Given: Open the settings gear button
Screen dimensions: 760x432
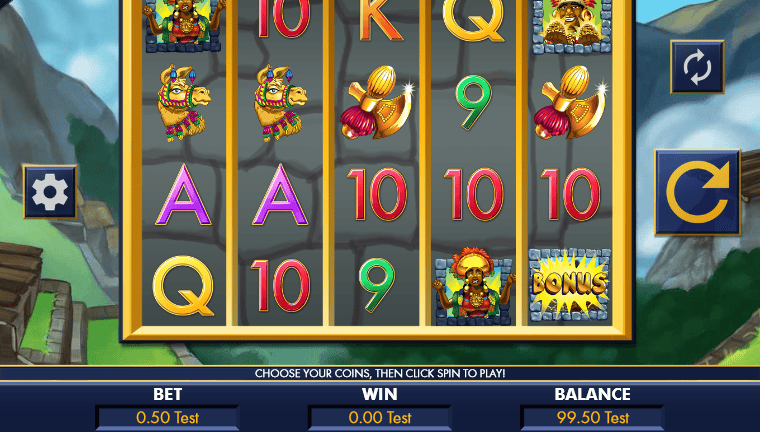Looking at the screenshot, I should point(50,192).
